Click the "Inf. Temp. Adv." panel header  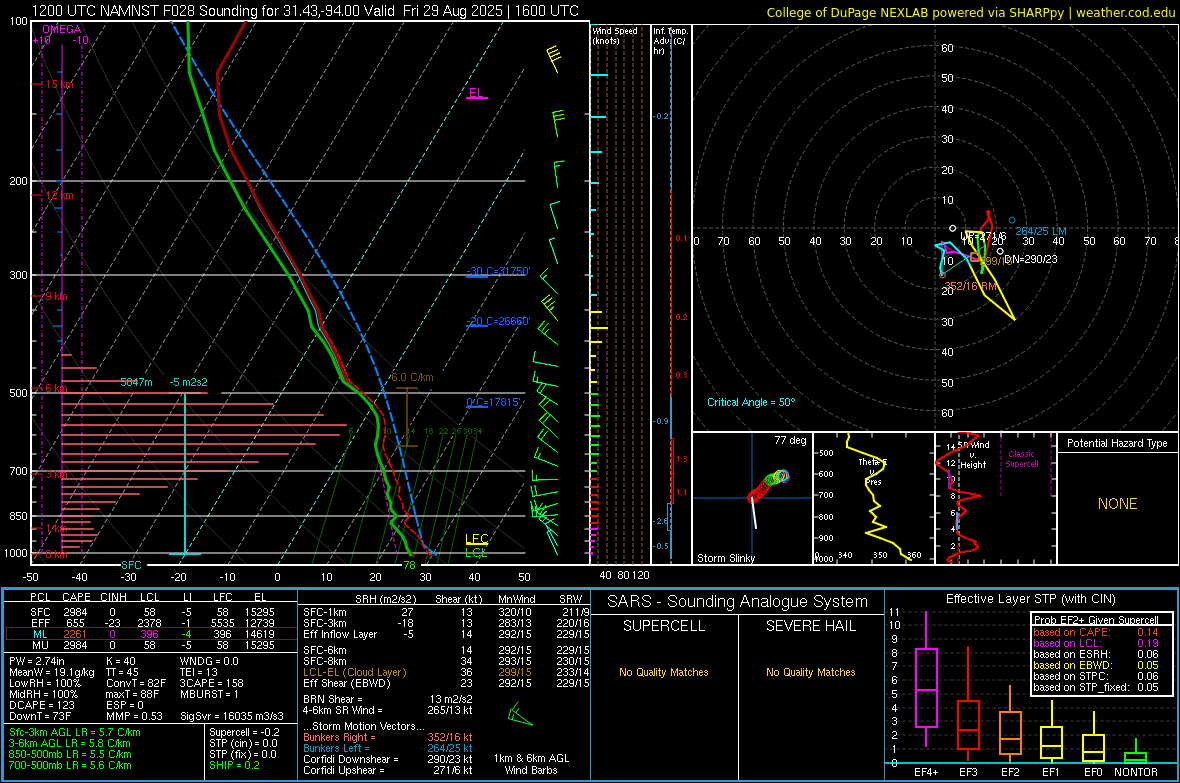point(670,41)
